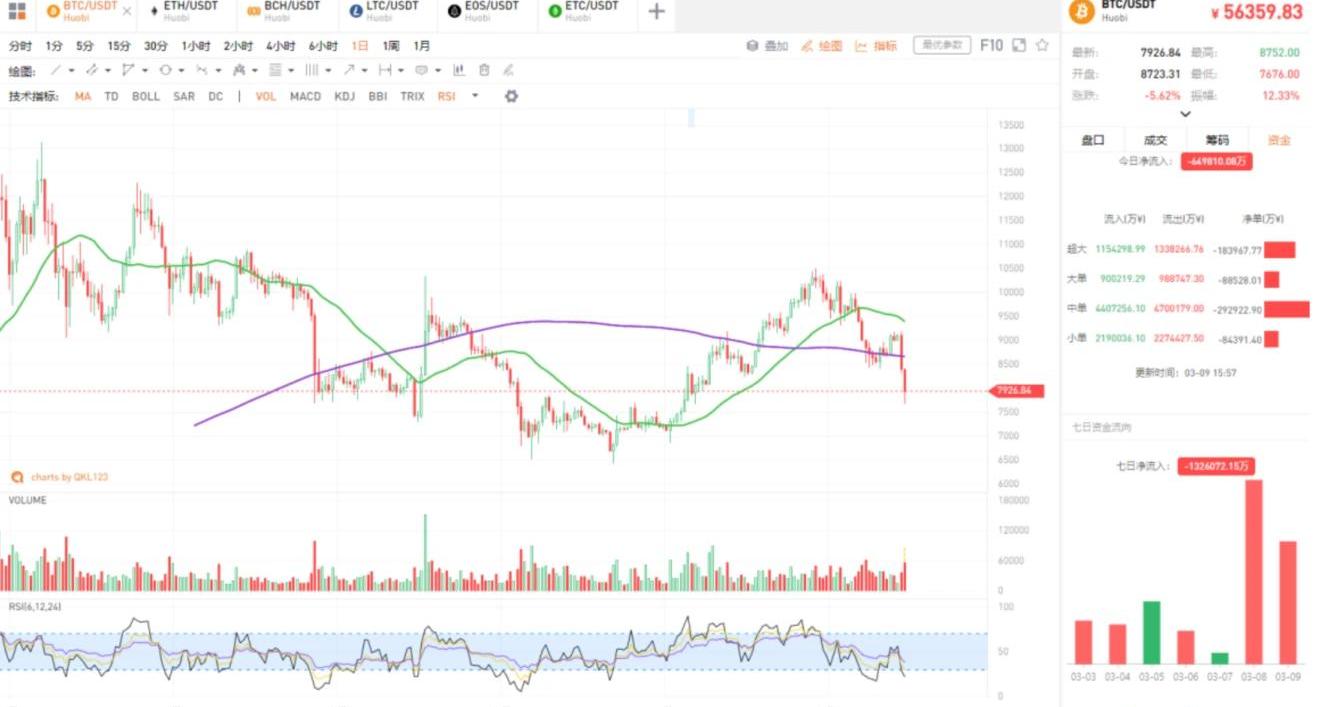Toggle the MACD indicator

tap(305, 96)
